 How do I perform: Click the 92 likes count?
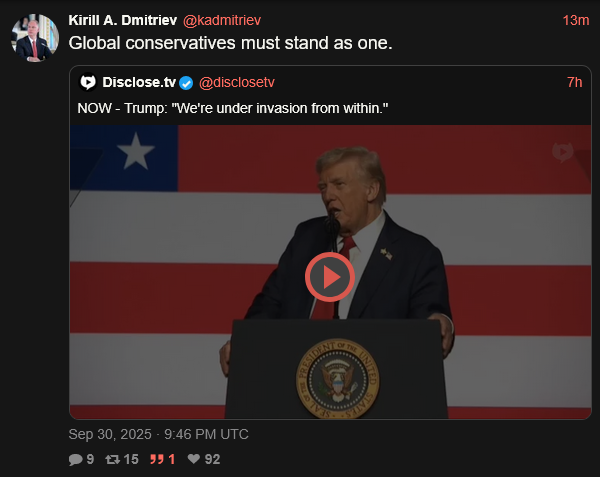212,459
